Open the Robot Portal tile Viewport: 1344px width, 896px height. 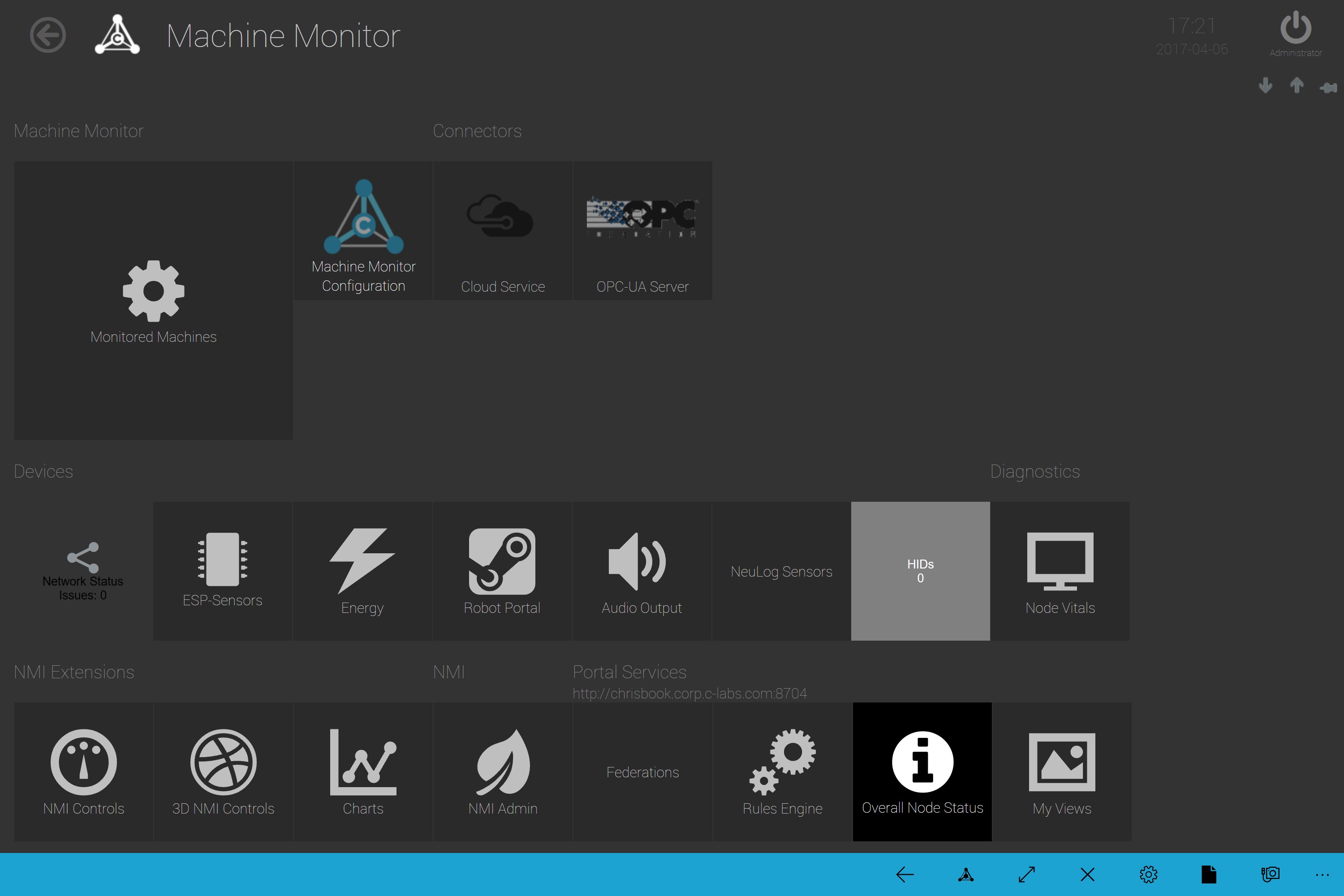(502, 571)
